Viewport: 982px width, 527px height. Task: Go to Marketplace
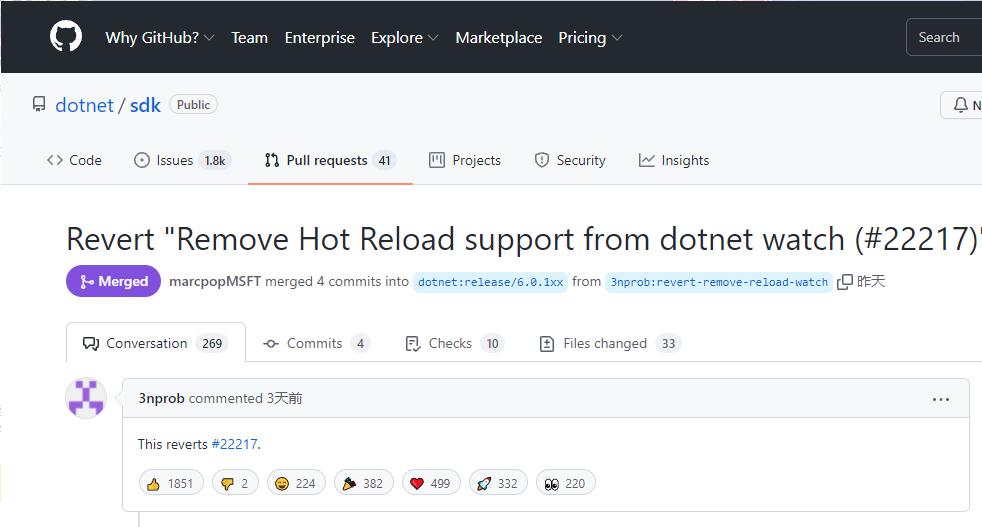(499, 38)
